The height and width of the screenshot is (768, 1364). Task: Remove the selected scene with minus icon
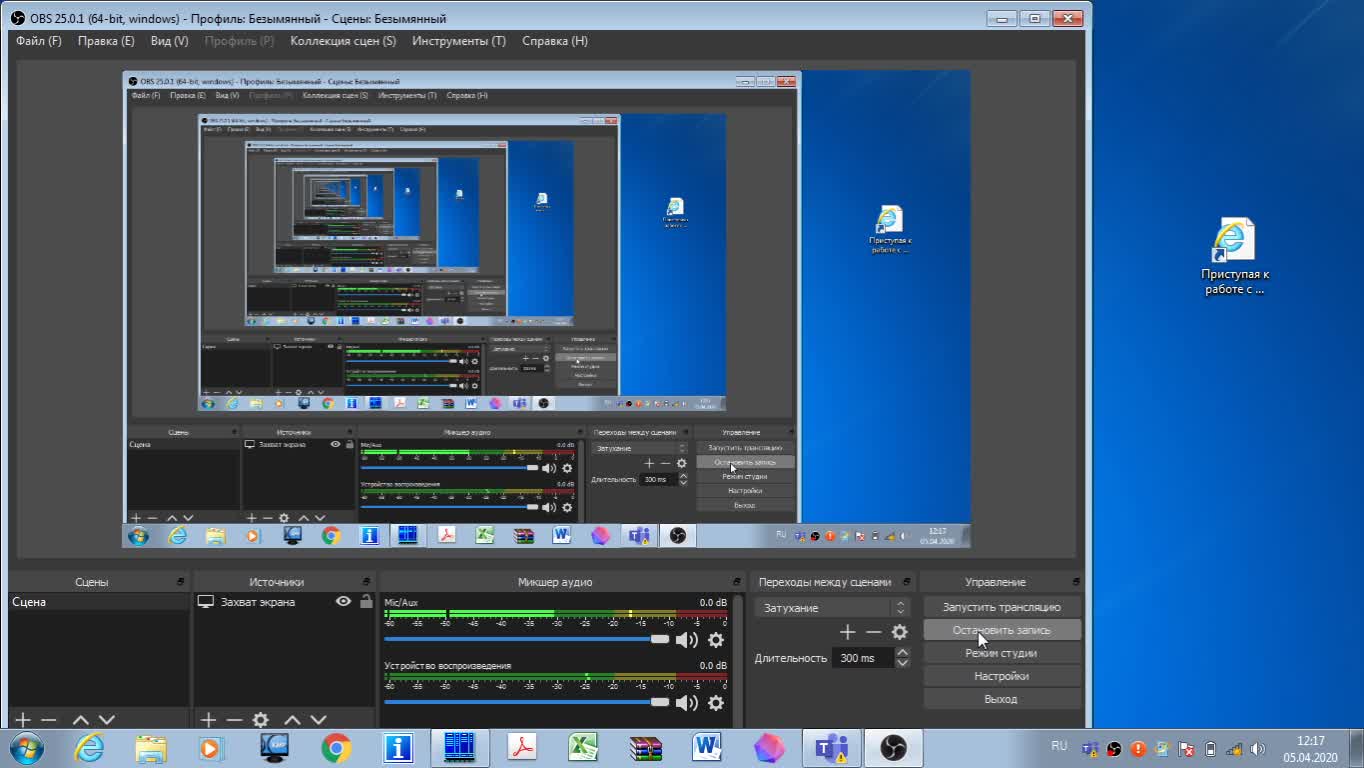click(48, 720)
